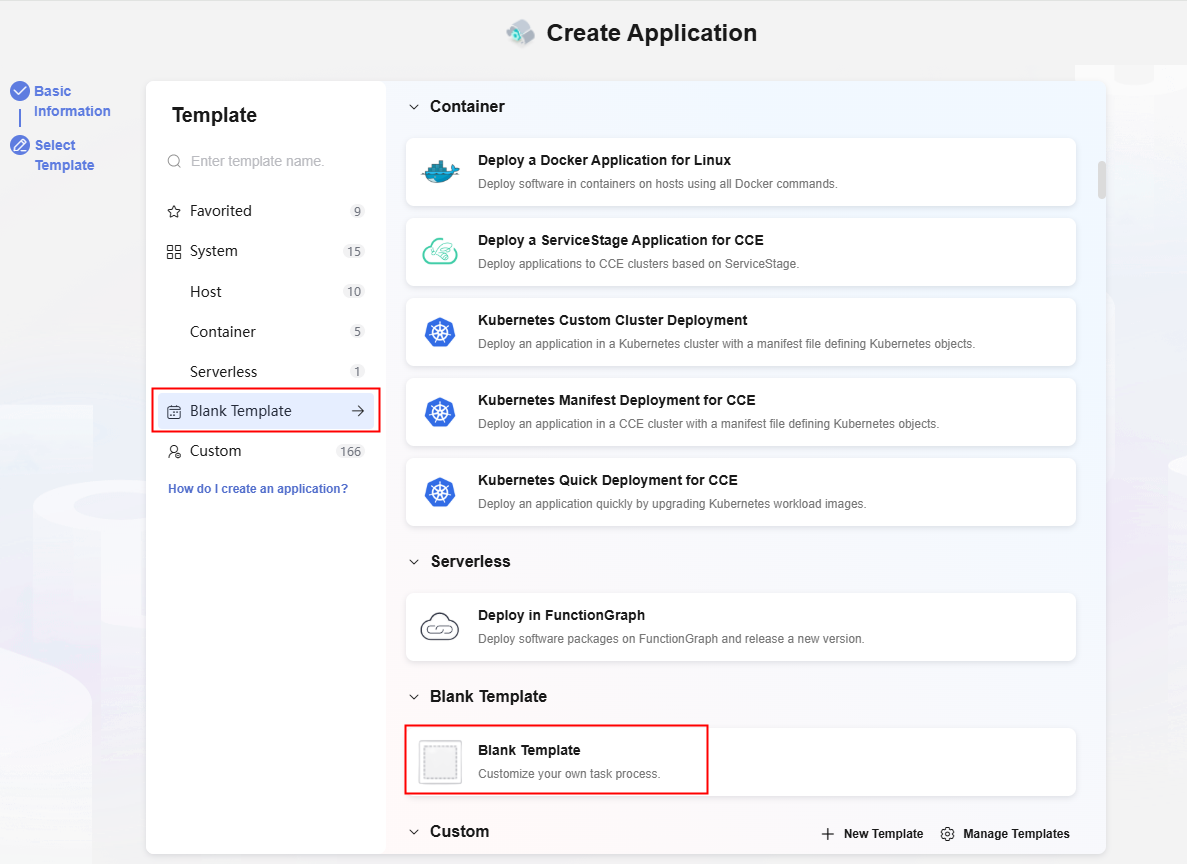1187x864 pixels.
Task: Click the Kubernetes Quick Deployment icon
Action: coord(440,492)
